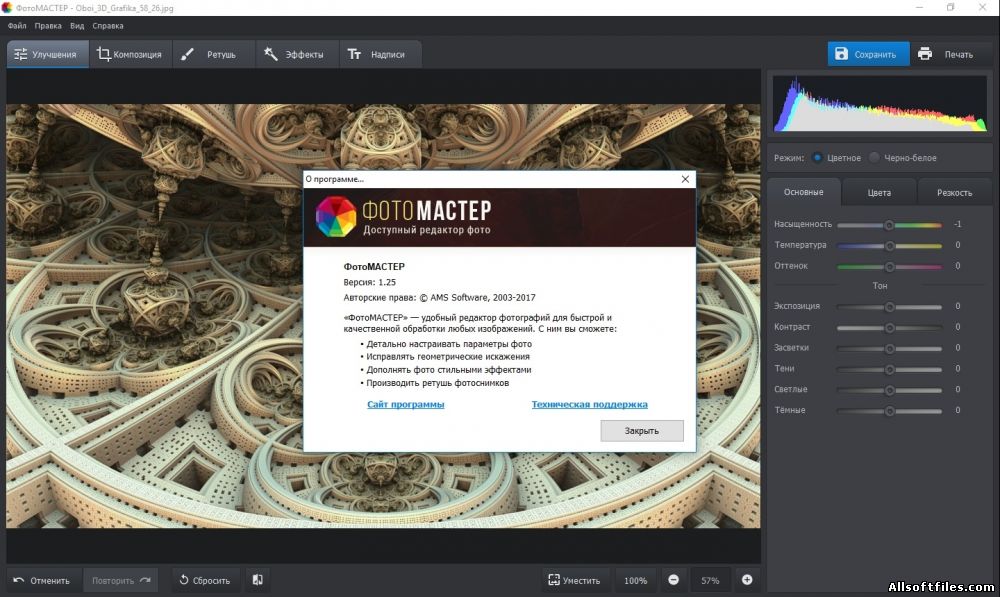Select the Черно-белое mode radio button
This screenshot has height=597, width=1000.
pyautogui.click(x=874, y=158)
